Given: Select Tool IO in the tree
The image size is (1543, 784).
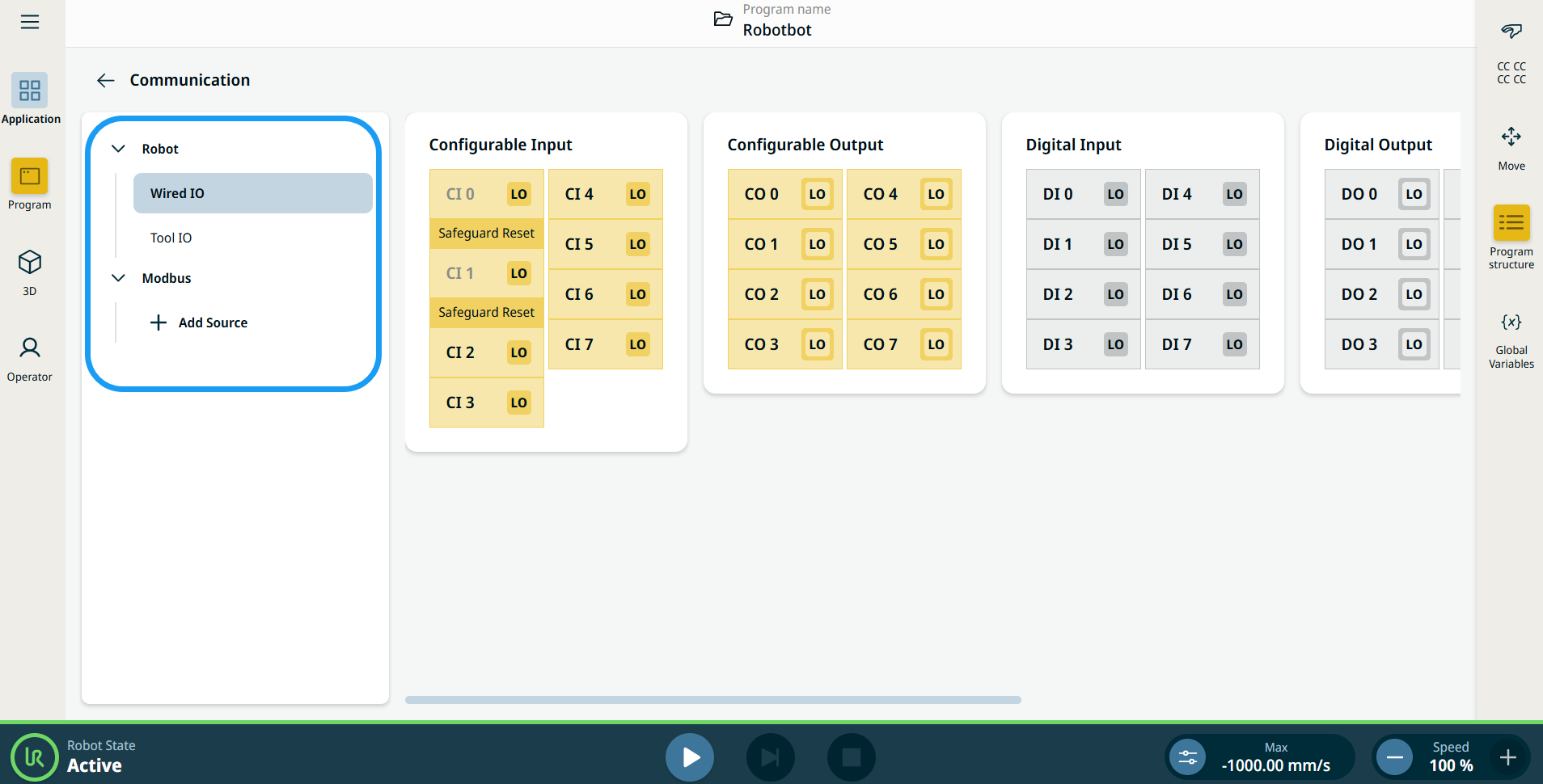Looking at the screenshot, I should click(x=171, y=238).
